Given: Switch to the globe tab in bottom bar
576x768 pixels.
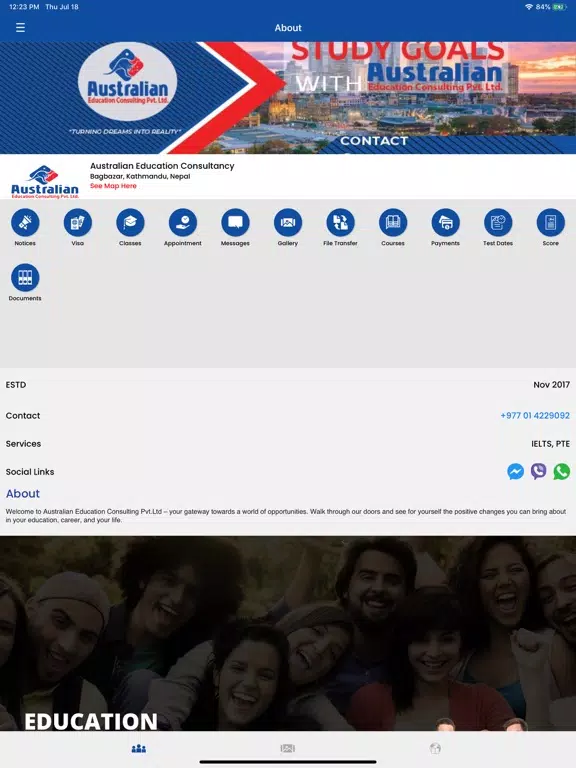Looking at the screenshot, I should (x=435, y=748).
